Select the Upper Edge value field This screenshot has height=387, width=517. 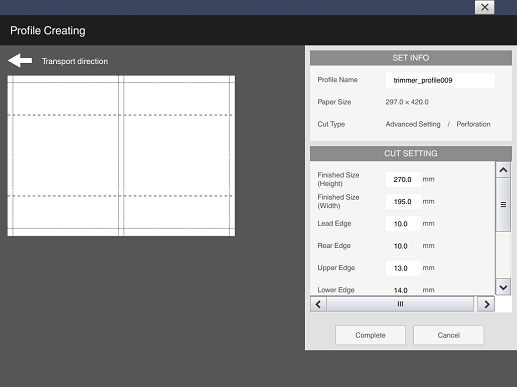[403, 268]
